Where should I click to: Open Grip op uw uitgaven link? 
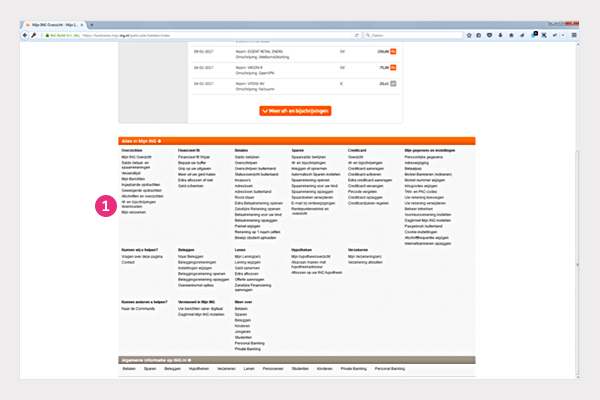coord(194,168)
